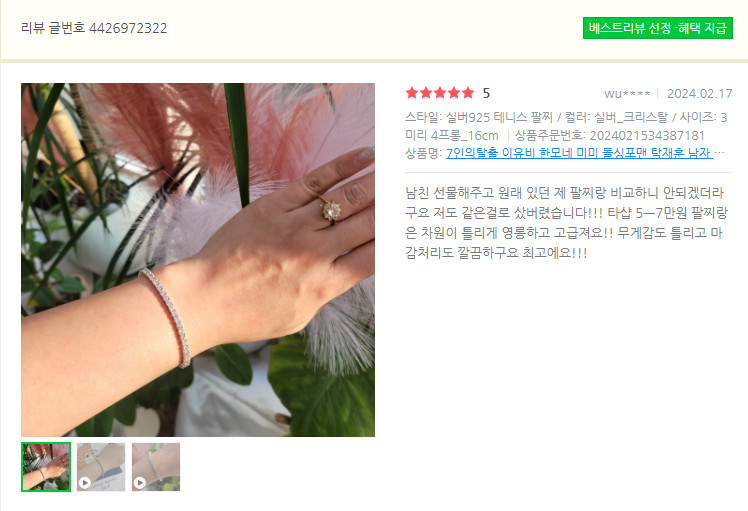Viewport: 748px width, 511px height.
Task: Click the large review photo of the bracelet
Action: (198, 260)
